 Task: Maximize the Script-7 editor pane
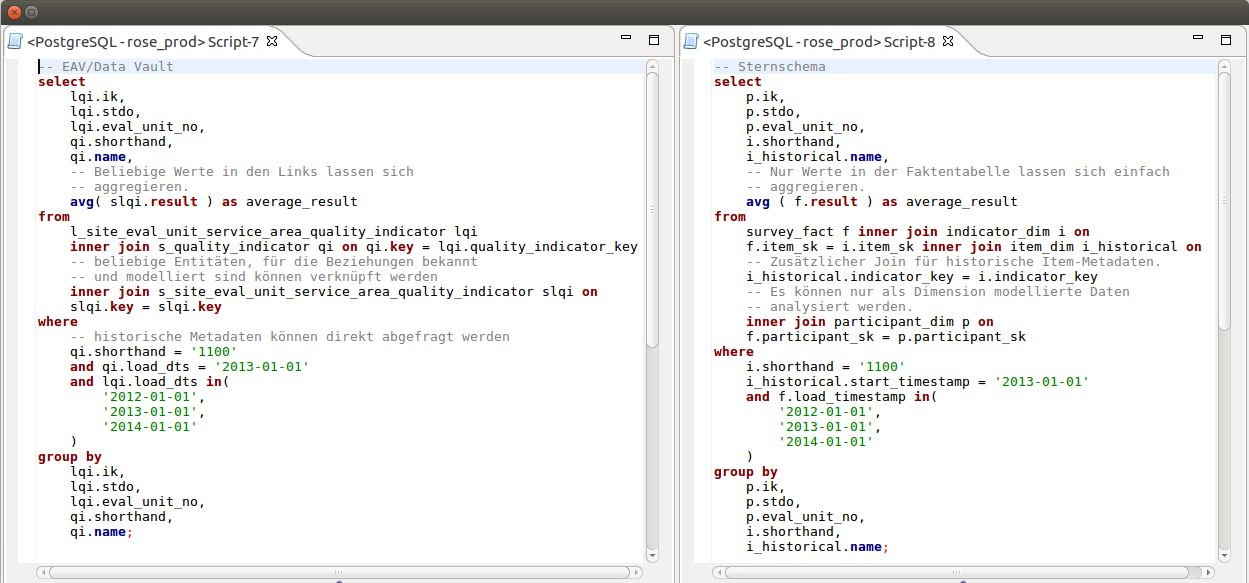coord(654,40)
